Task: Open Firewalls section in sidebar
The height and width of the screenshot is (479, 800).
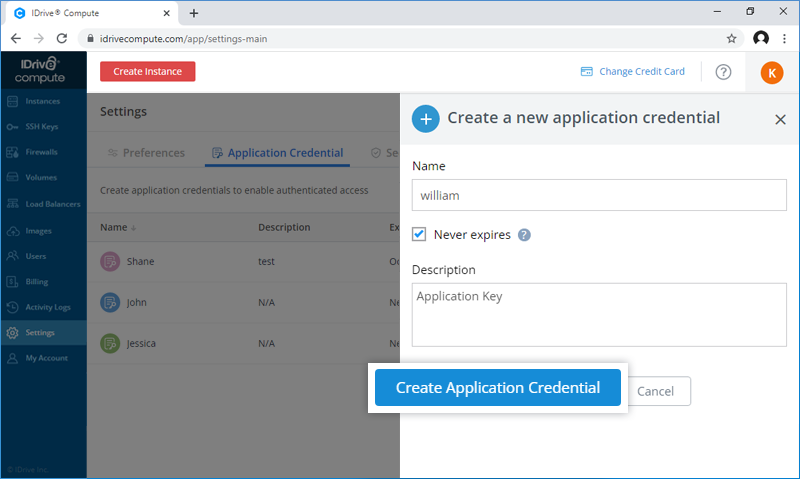Action: (x=43, y=152)
